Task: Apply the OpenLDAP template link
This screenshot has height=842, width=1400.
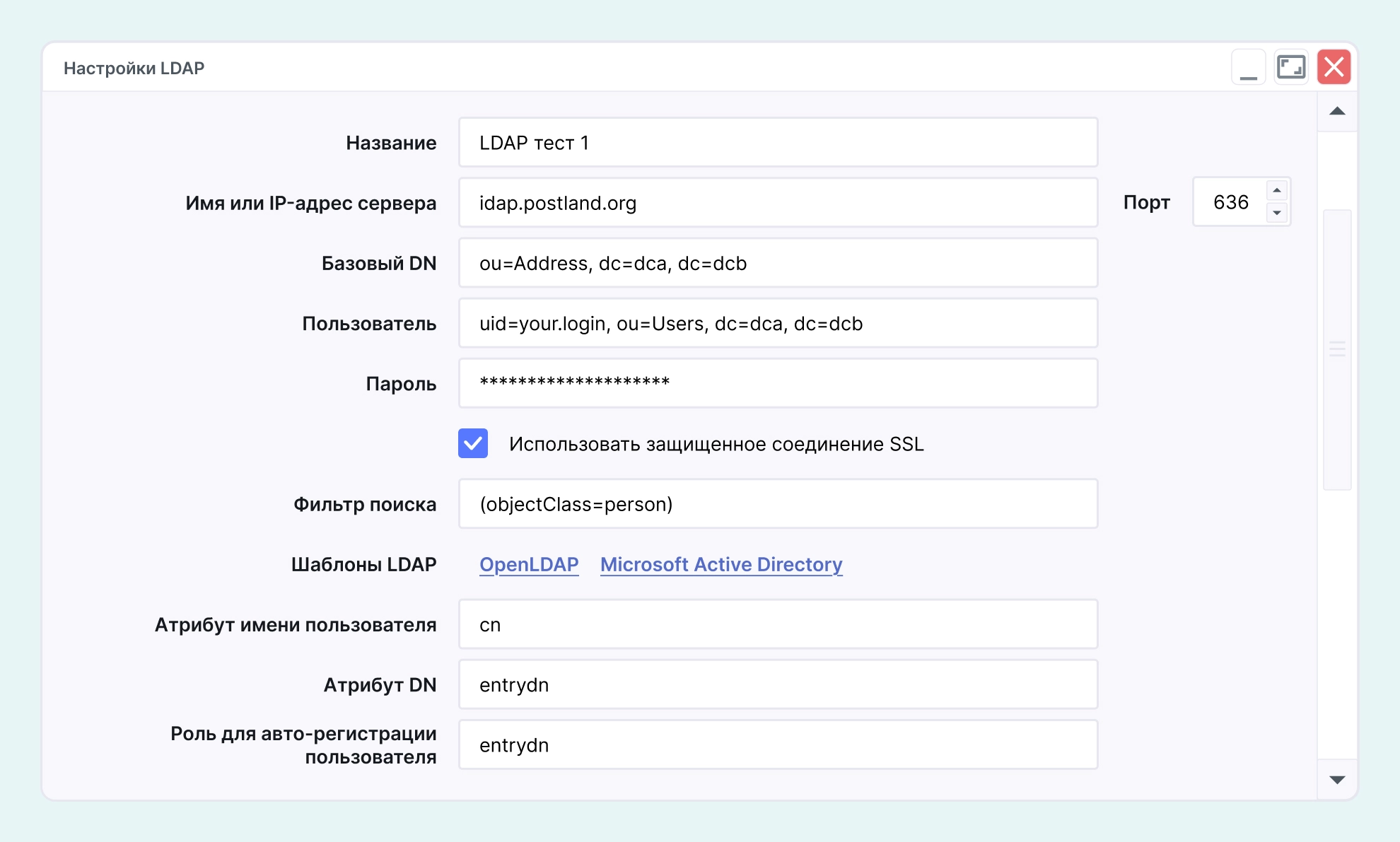Action: 529,564
